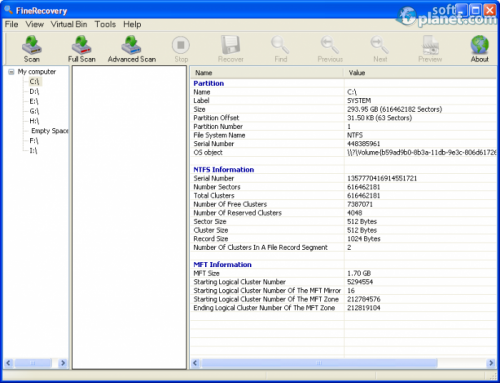
Task: Launch the Advanced Scan tool
Action: (x=132, y=49)
